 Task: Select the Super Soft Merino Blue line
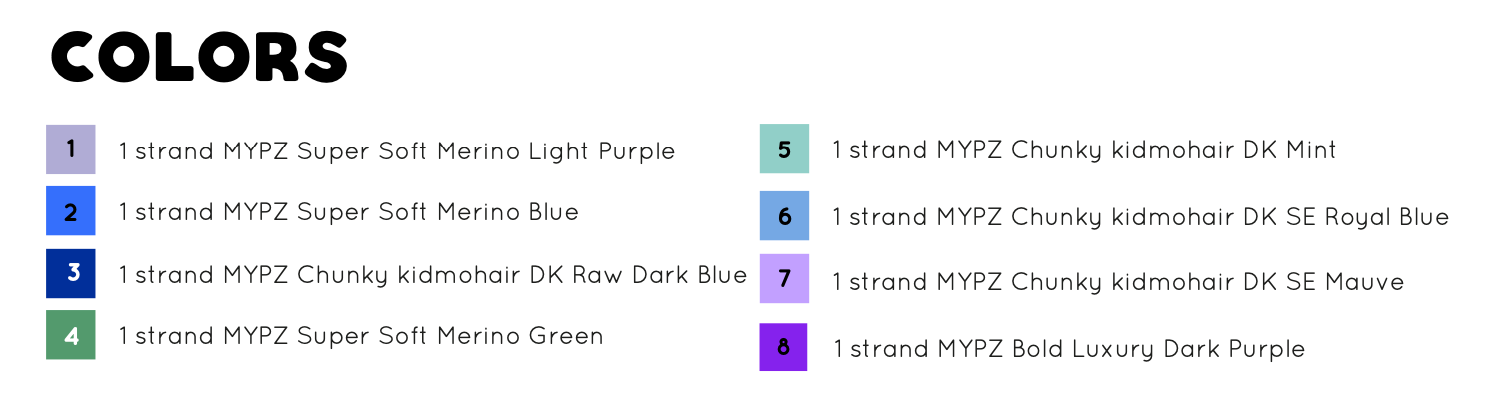coord(348,212)
